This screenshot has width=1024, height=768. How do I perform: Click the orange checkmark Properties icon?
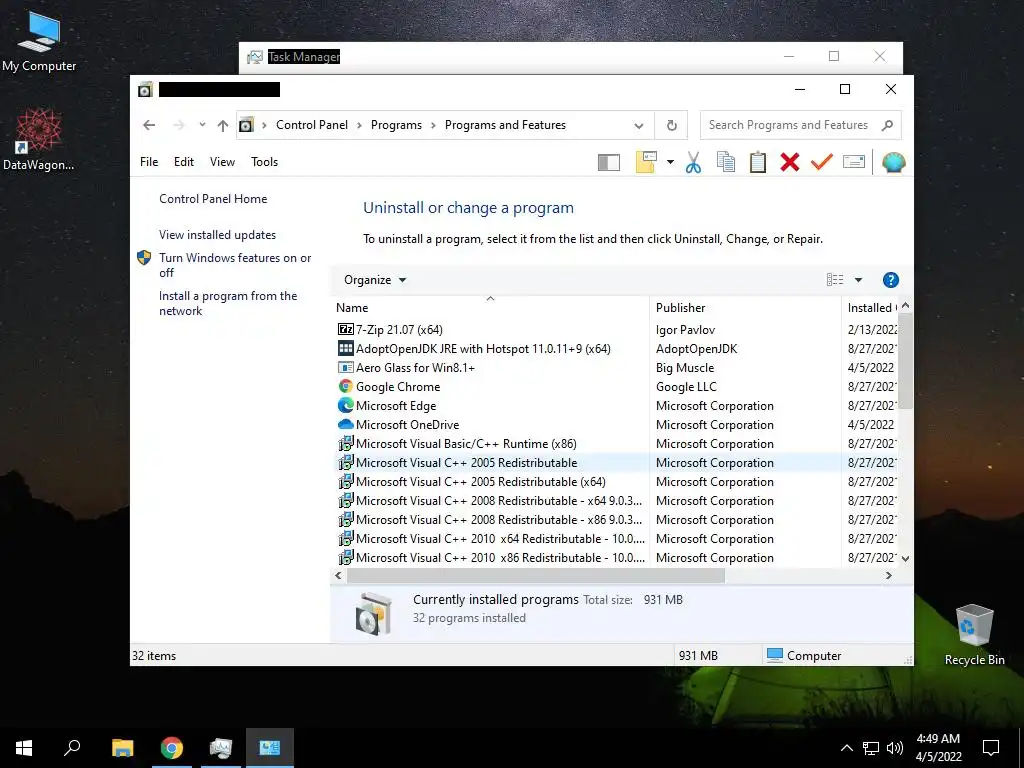coord(822,162)
